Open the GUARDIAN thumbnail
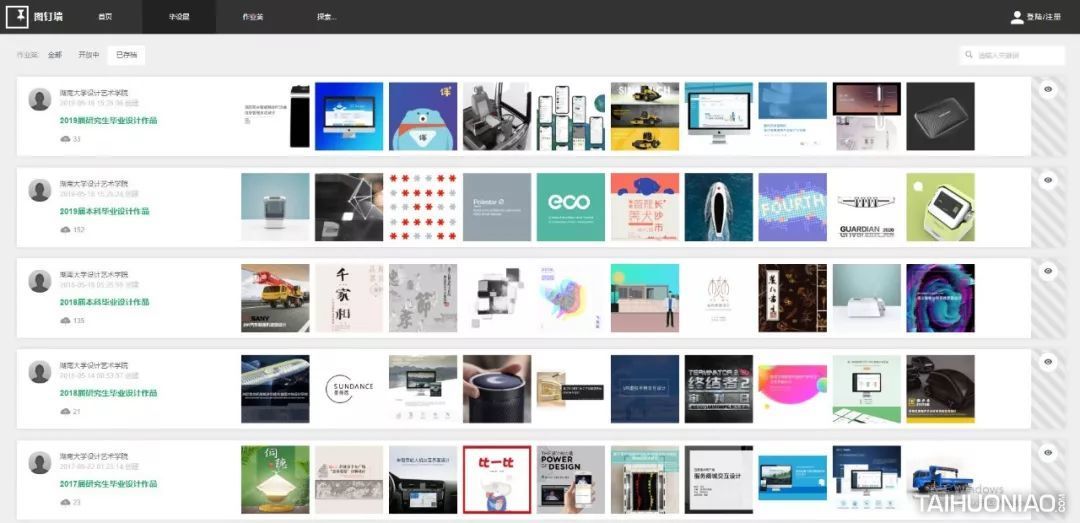 [x=866, y=207]
